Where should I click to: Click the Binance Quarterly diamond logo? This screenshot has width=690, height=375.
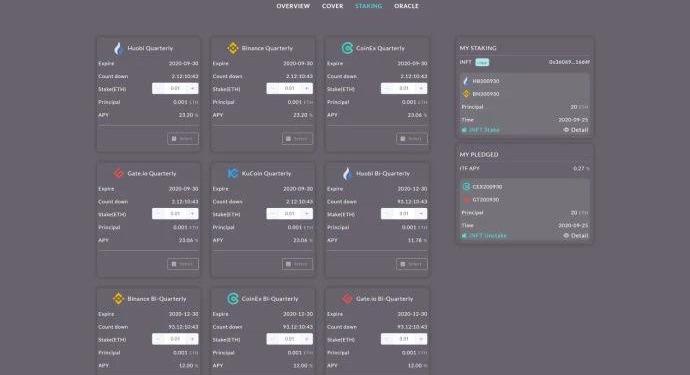click(x=233, y=48)
